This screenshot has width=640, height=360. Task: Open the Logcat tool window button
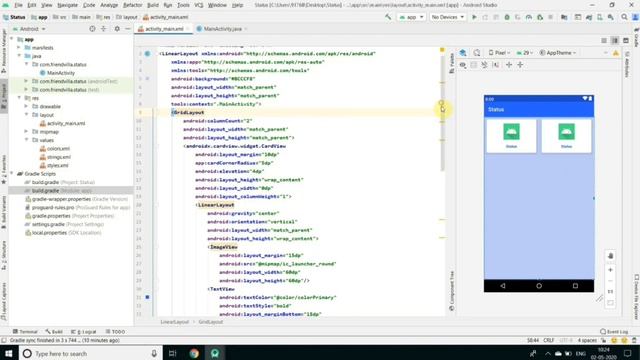pyautogui.click(x=83, y=332)
